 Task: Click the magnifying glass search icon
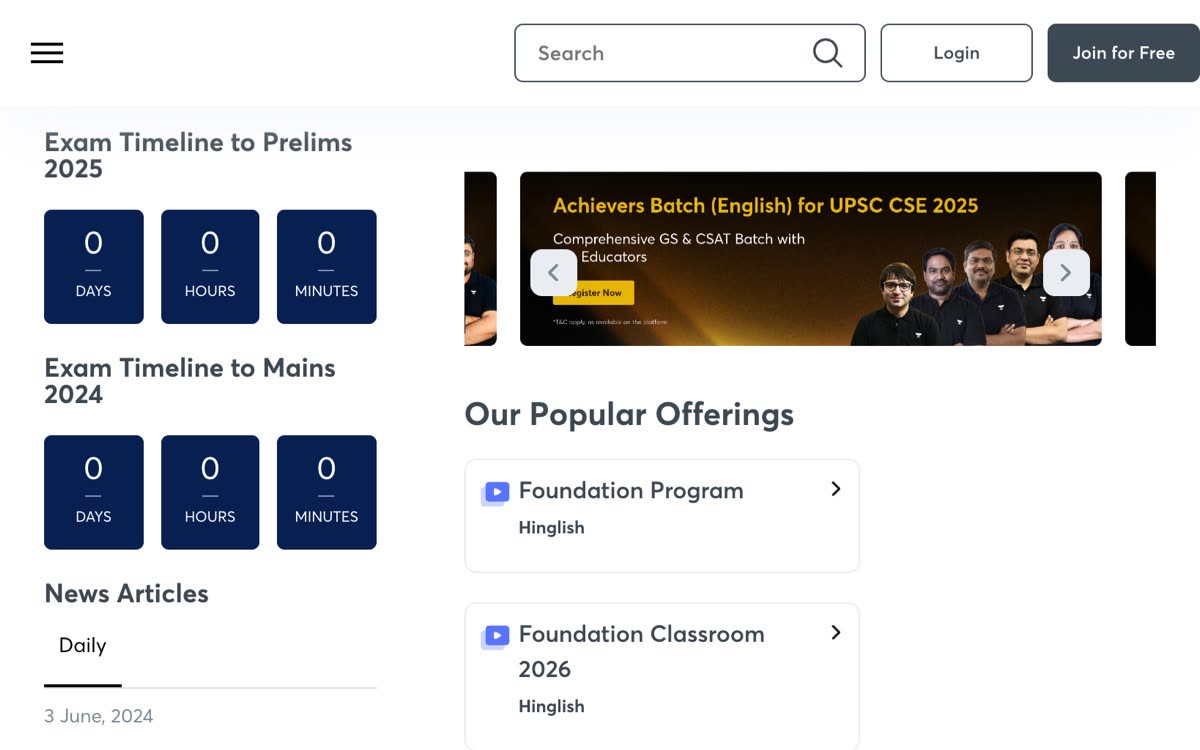[x=827, y=53]
